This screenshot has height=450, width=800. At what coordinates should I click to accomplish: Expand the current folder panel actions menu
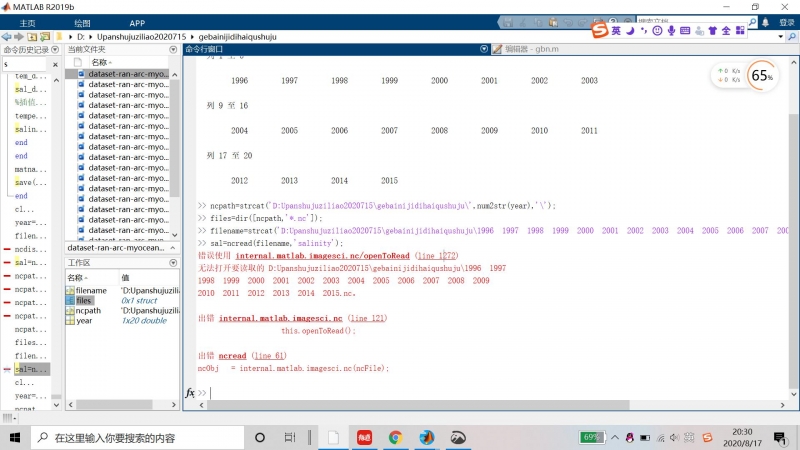(x=172, y=49)
